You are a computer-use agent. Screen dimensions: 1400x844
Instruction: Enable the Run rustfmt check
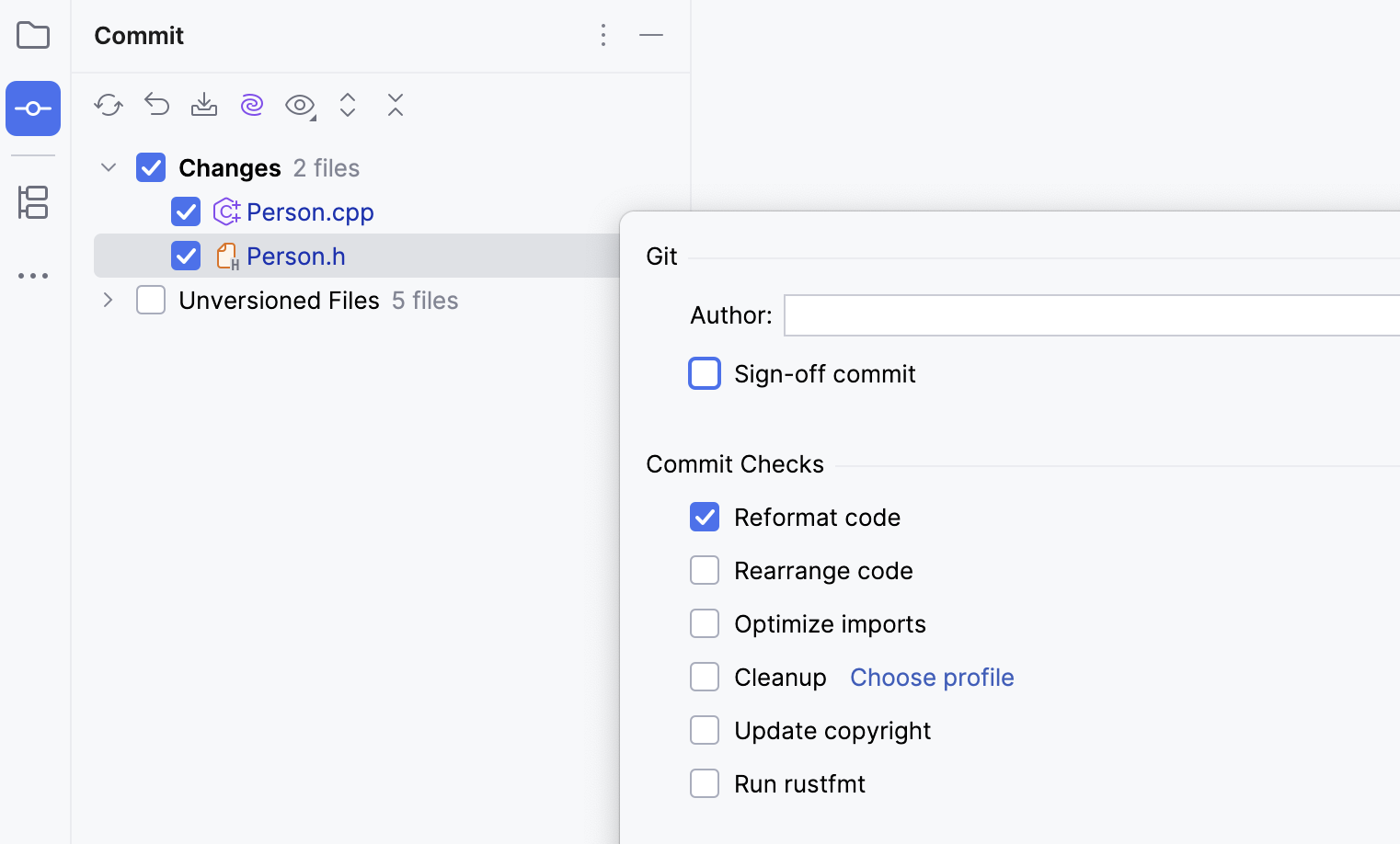coord(705,783)
